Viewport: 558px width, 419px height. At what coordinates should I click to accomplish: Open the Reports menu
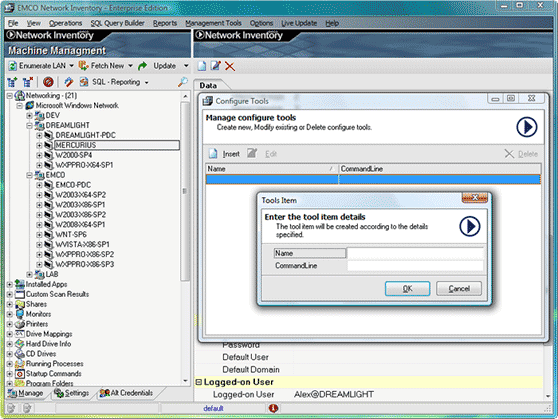[x=165, y=23]
